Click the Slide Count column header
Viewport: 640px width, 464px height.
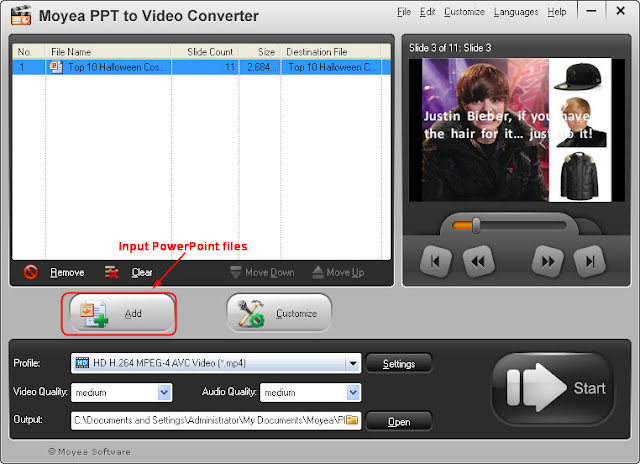point(205,52)
